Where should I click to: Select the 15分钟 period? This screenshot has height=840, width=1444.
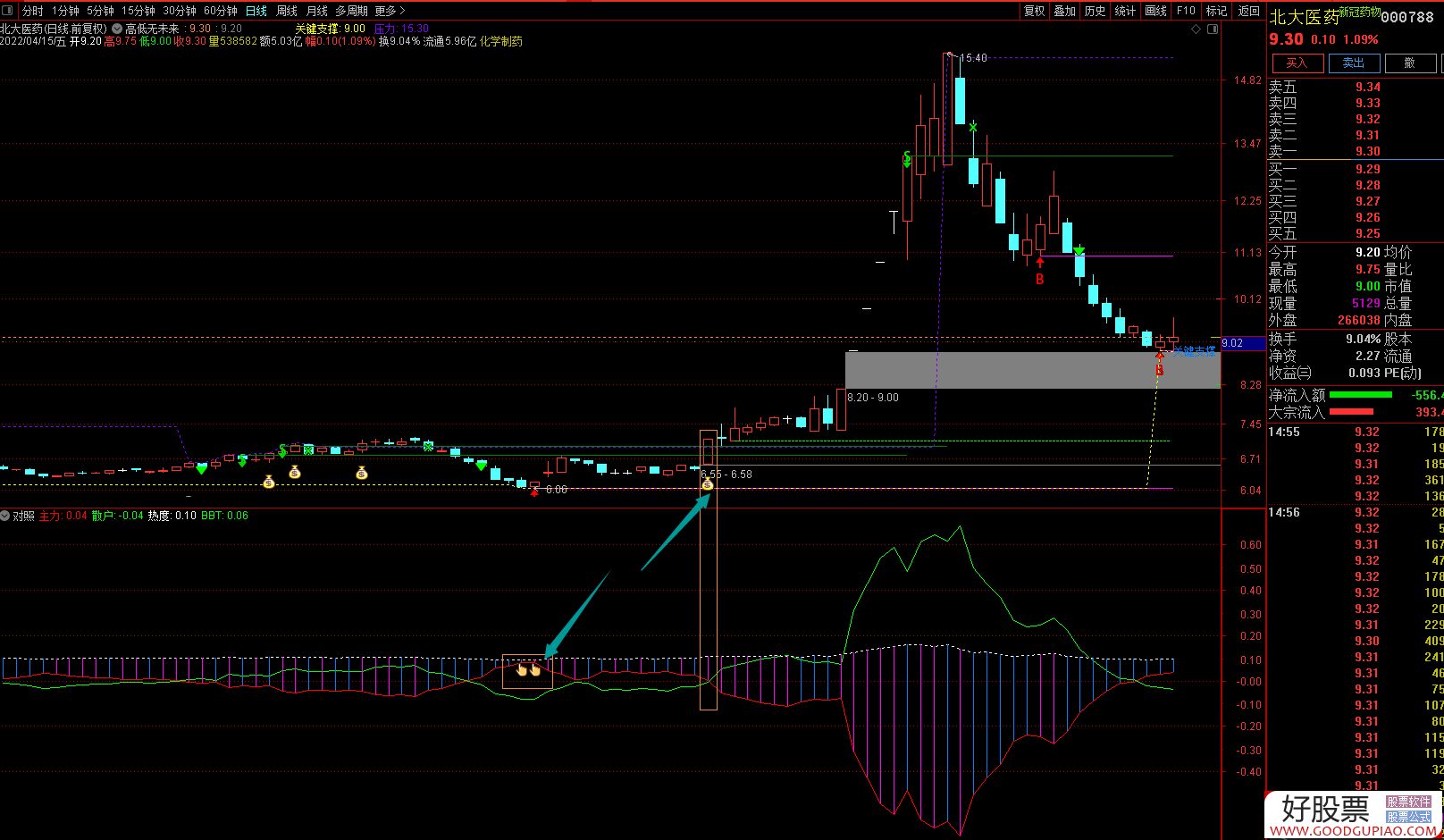click(x=138, y=11)
